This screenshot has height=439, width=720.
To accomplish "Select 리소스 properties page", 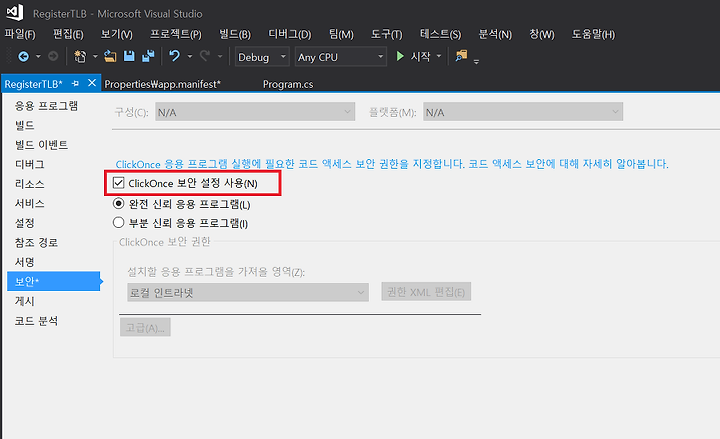I will coord(29,184).
